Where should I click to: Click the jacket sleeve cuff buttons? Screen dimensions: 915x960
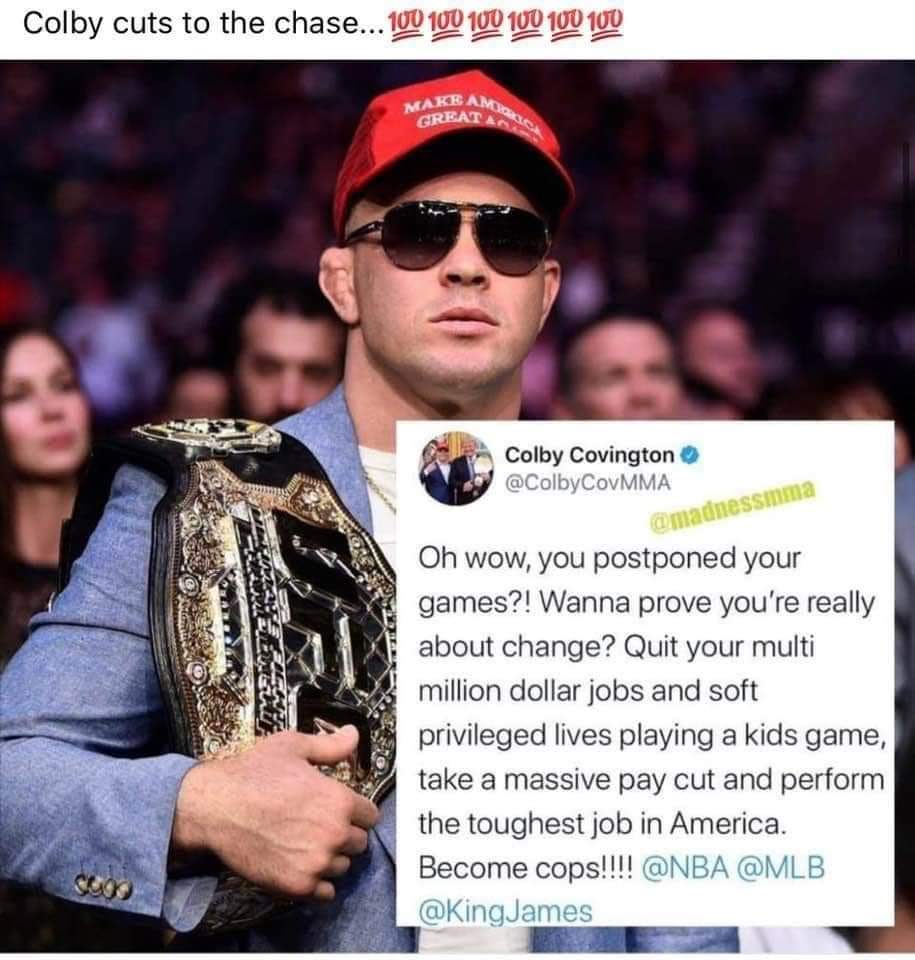click(104, 886)
